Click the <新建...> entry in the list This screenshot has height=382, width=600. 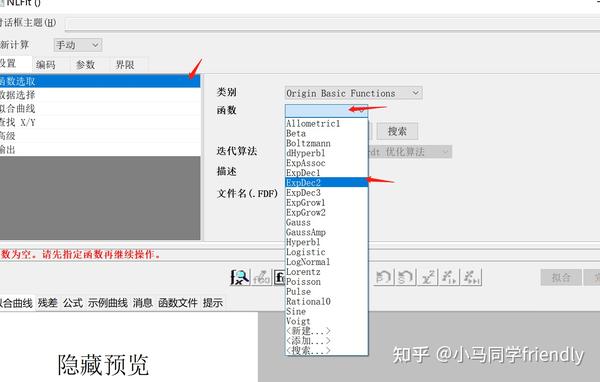tap(326, 331)
